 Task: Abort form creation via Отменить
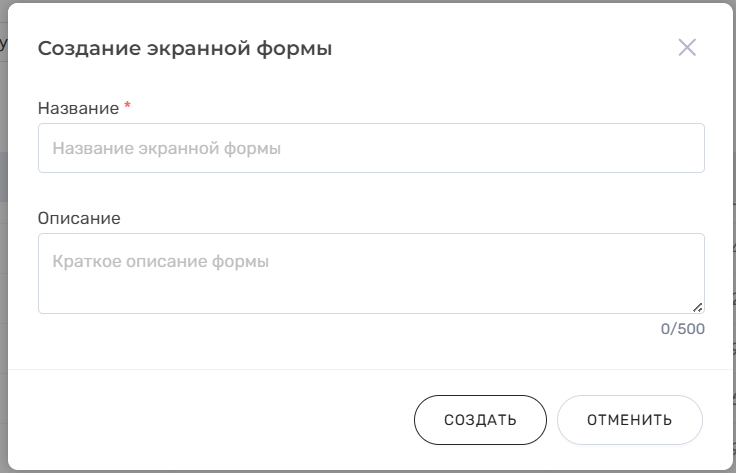point(629,419)
